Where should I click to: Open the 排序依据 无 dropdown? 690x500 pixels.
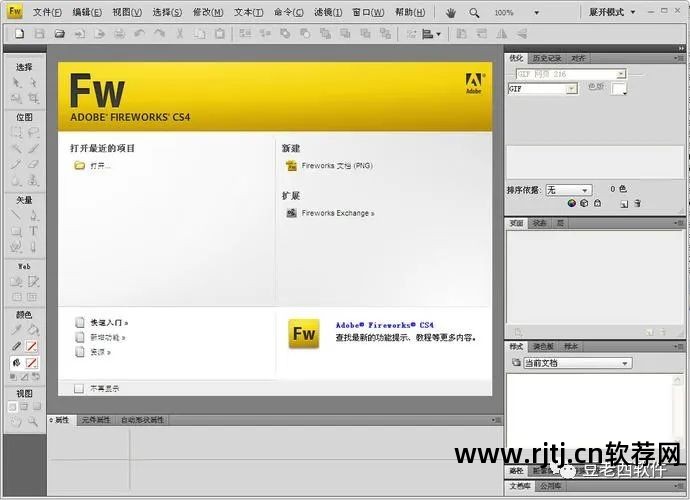(569, 190)
